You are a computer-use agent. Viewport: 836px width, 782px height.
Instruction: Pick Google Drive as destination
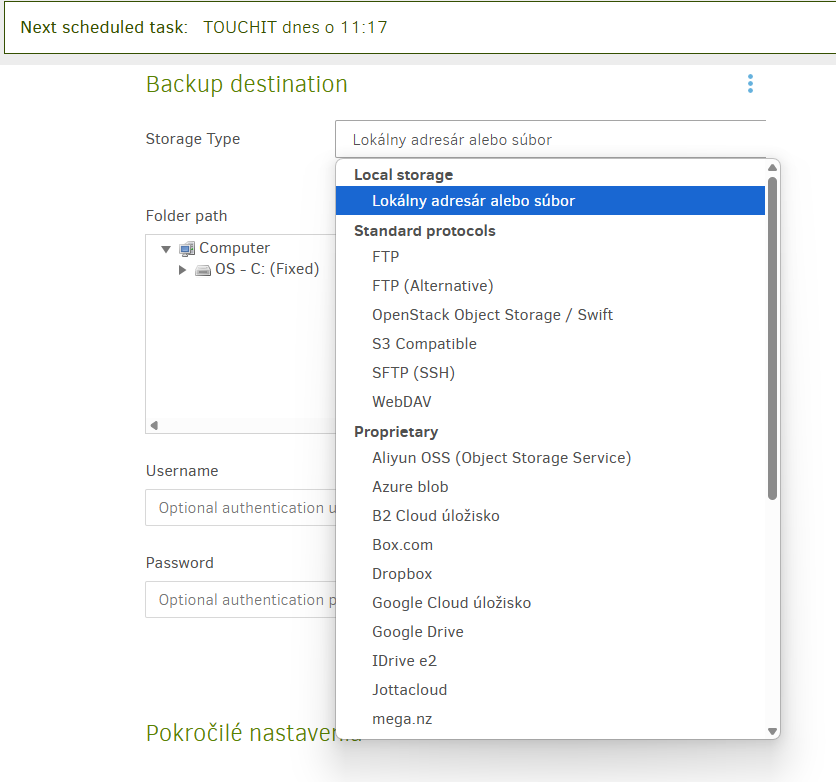pos(418,632)
